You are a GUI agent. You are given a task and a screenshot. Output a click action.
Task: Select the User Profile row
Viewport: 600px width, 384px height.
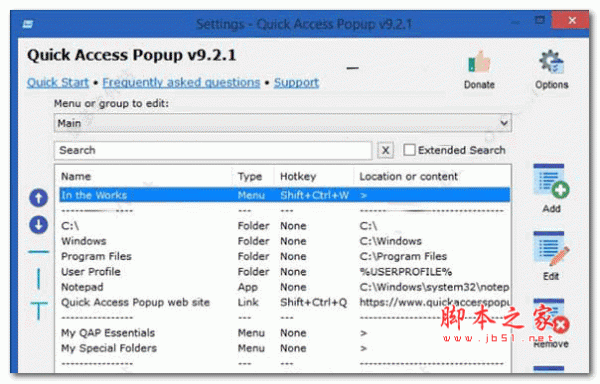pyautogui.click(x=285, y=272)
